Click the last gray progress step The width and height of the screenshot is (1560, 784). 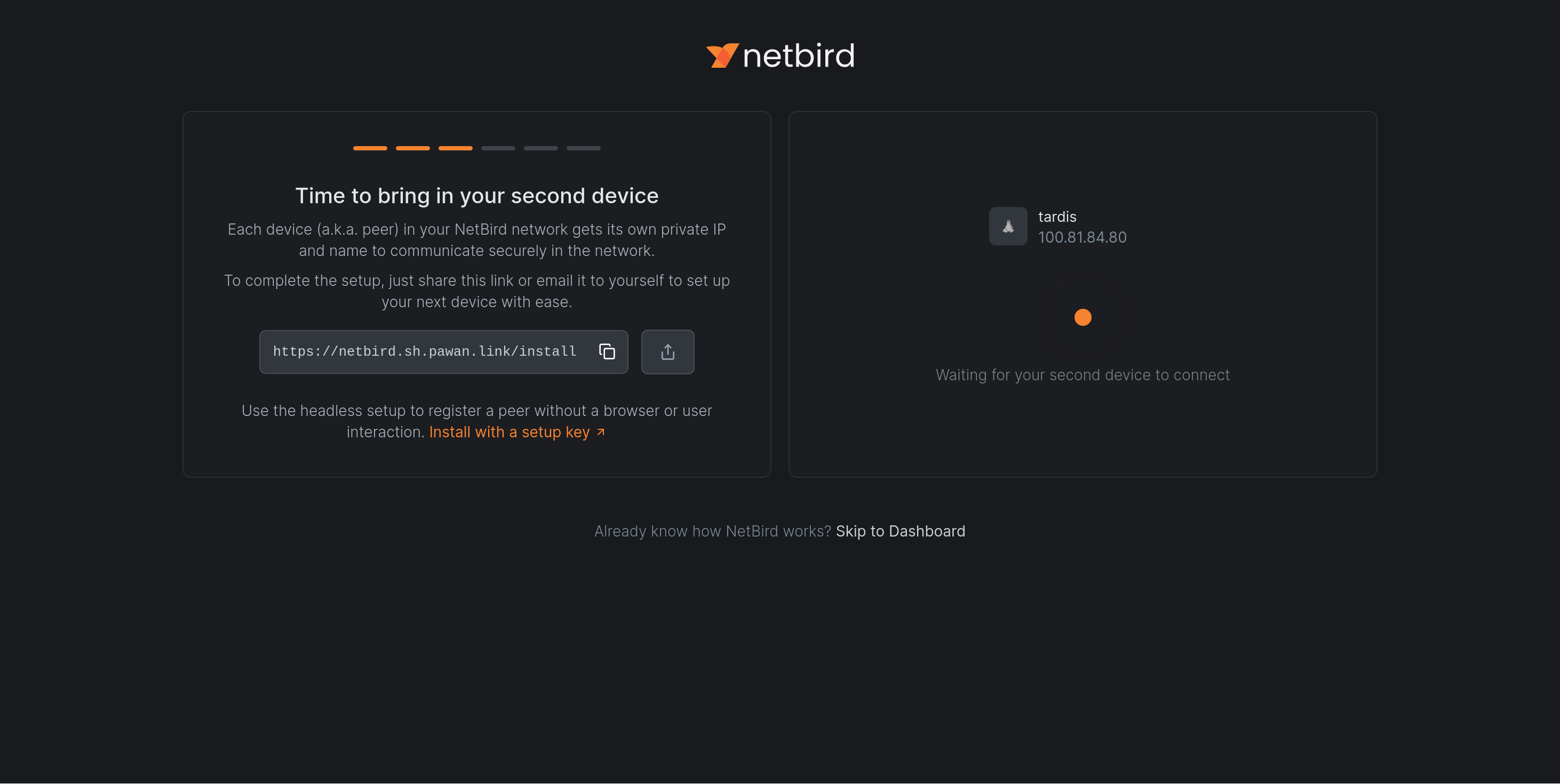[583, 148]
